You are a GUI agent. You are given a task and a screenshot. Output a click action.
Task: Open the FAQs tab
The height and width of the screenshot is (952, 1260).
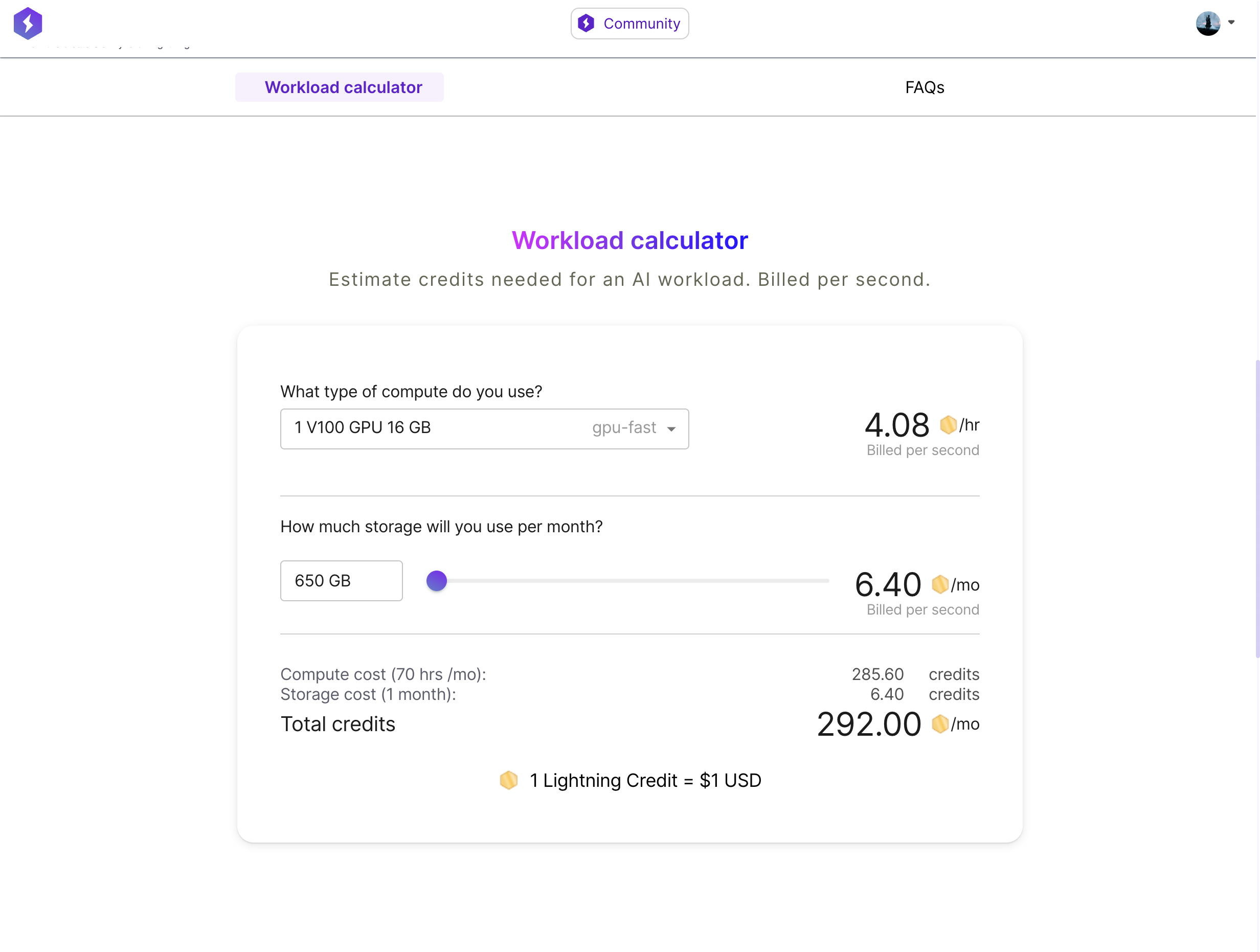coord(924,87)
